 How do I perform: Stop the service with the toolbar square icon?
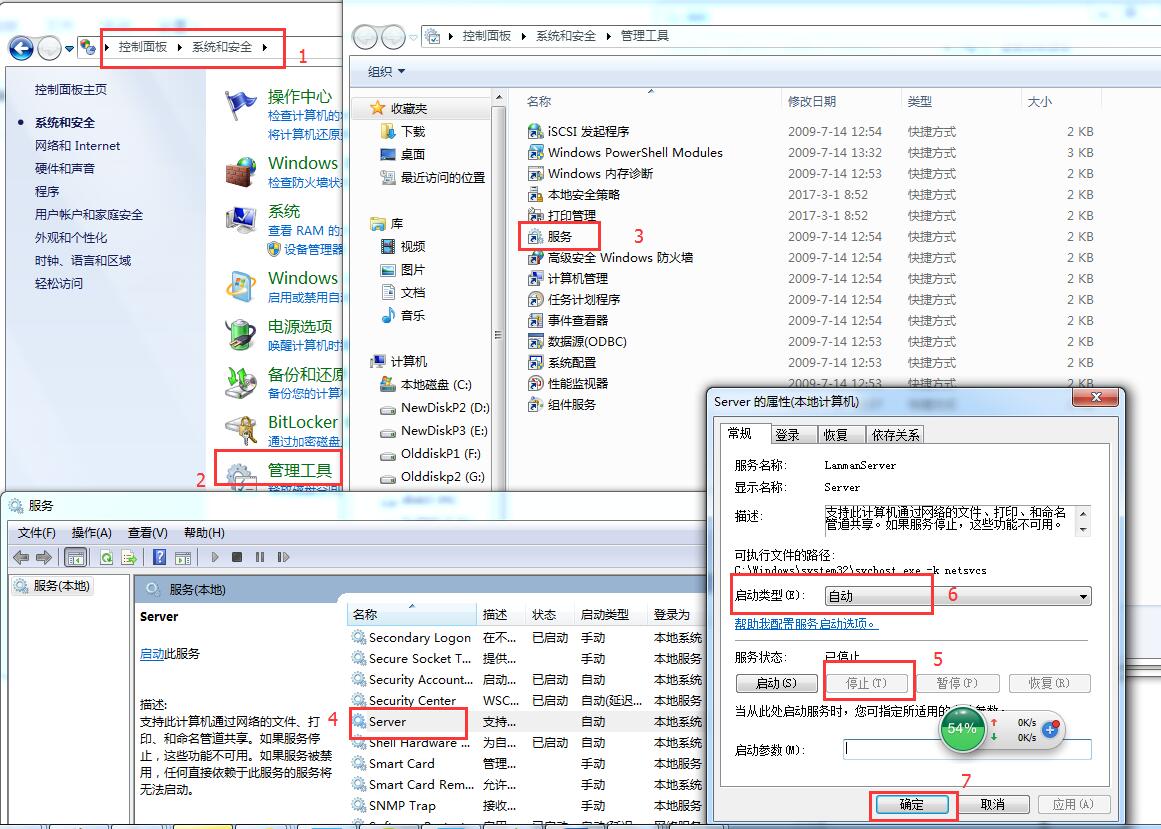(x=237, y=557)
